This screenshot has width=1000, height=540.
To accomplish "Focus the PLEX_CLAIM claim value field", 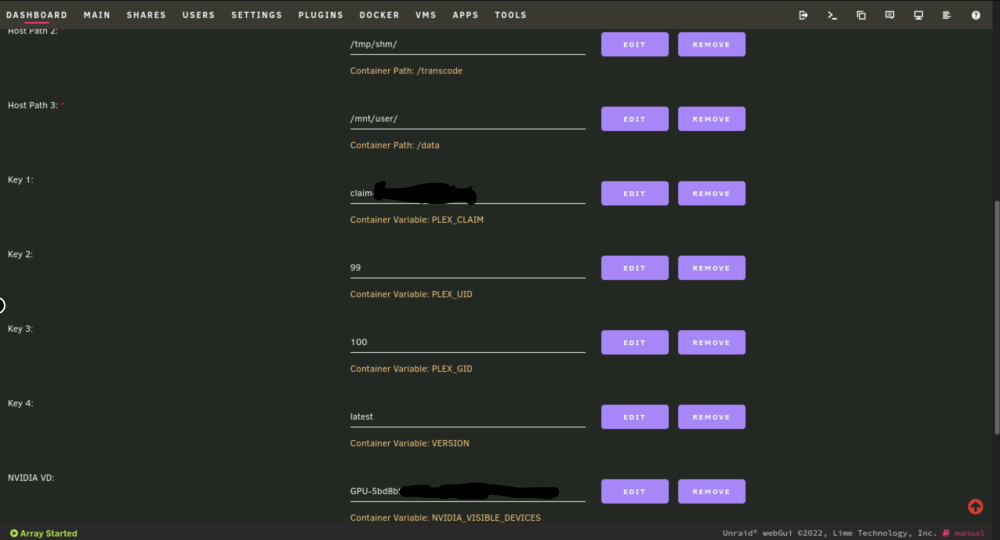I will 467,193.
